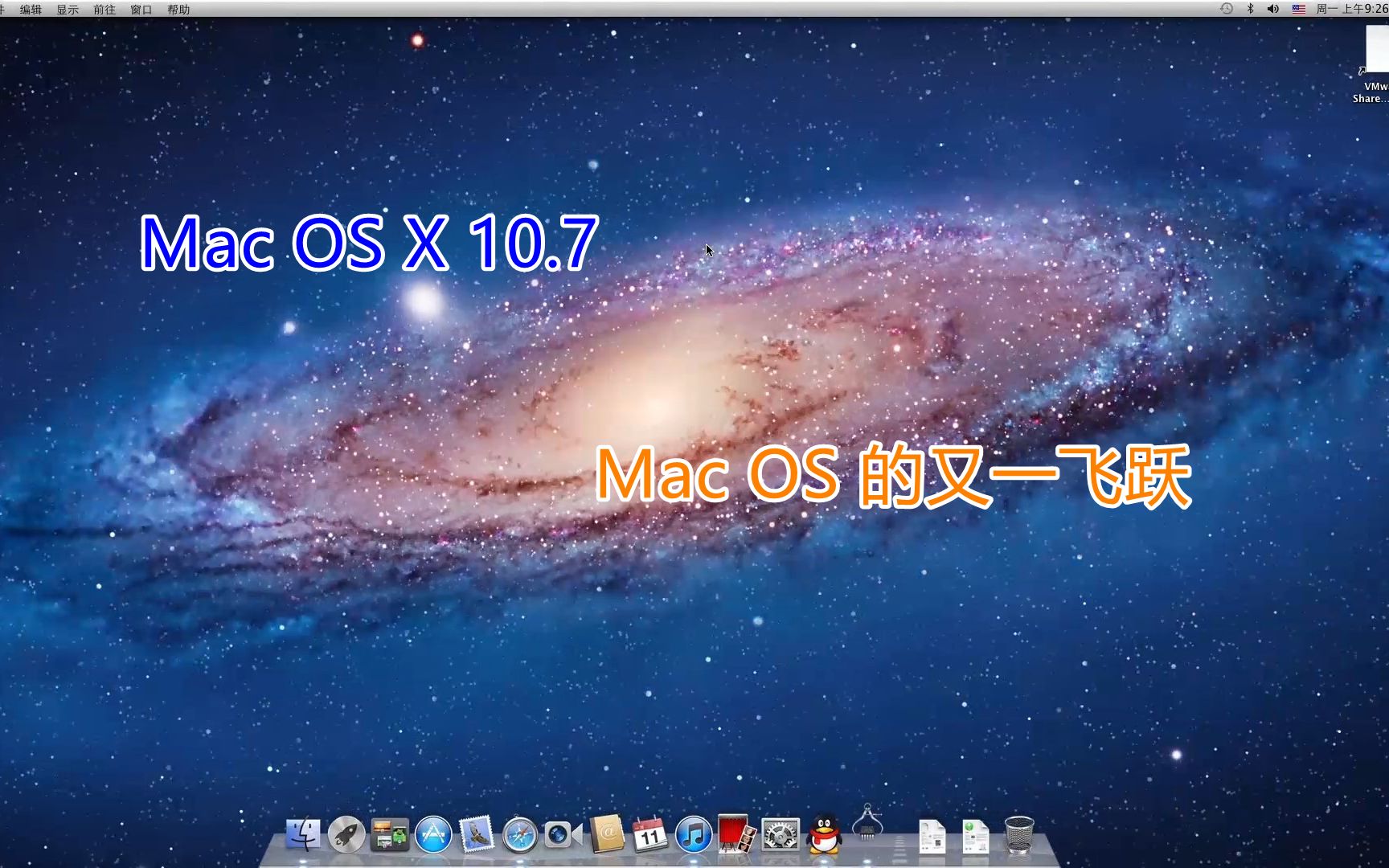1389x868 pixels.
Task: Open the 显示 menu
Action: pos(68,10)
